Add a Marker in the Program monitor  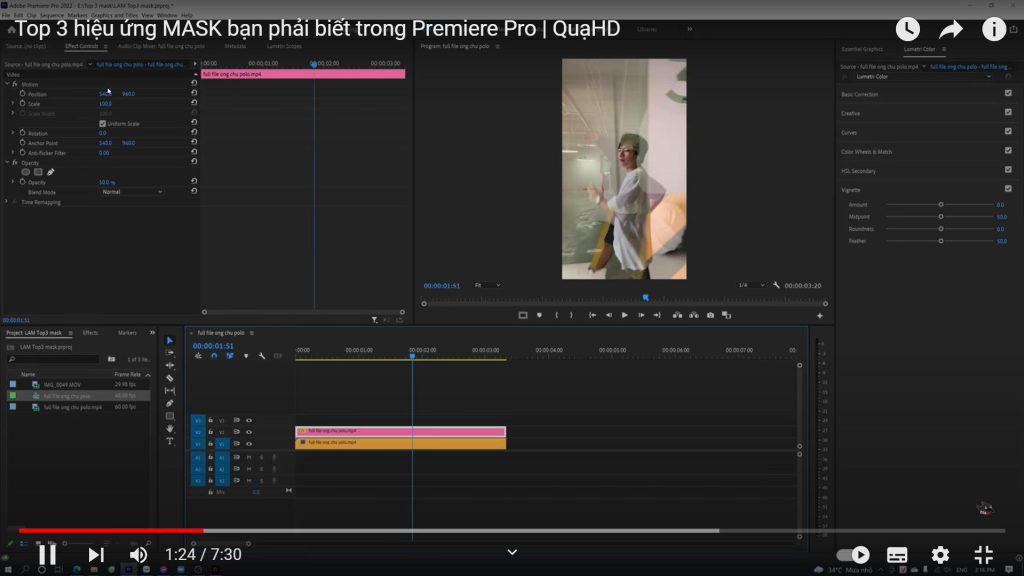pyautogui.click(x=539, y=315)
